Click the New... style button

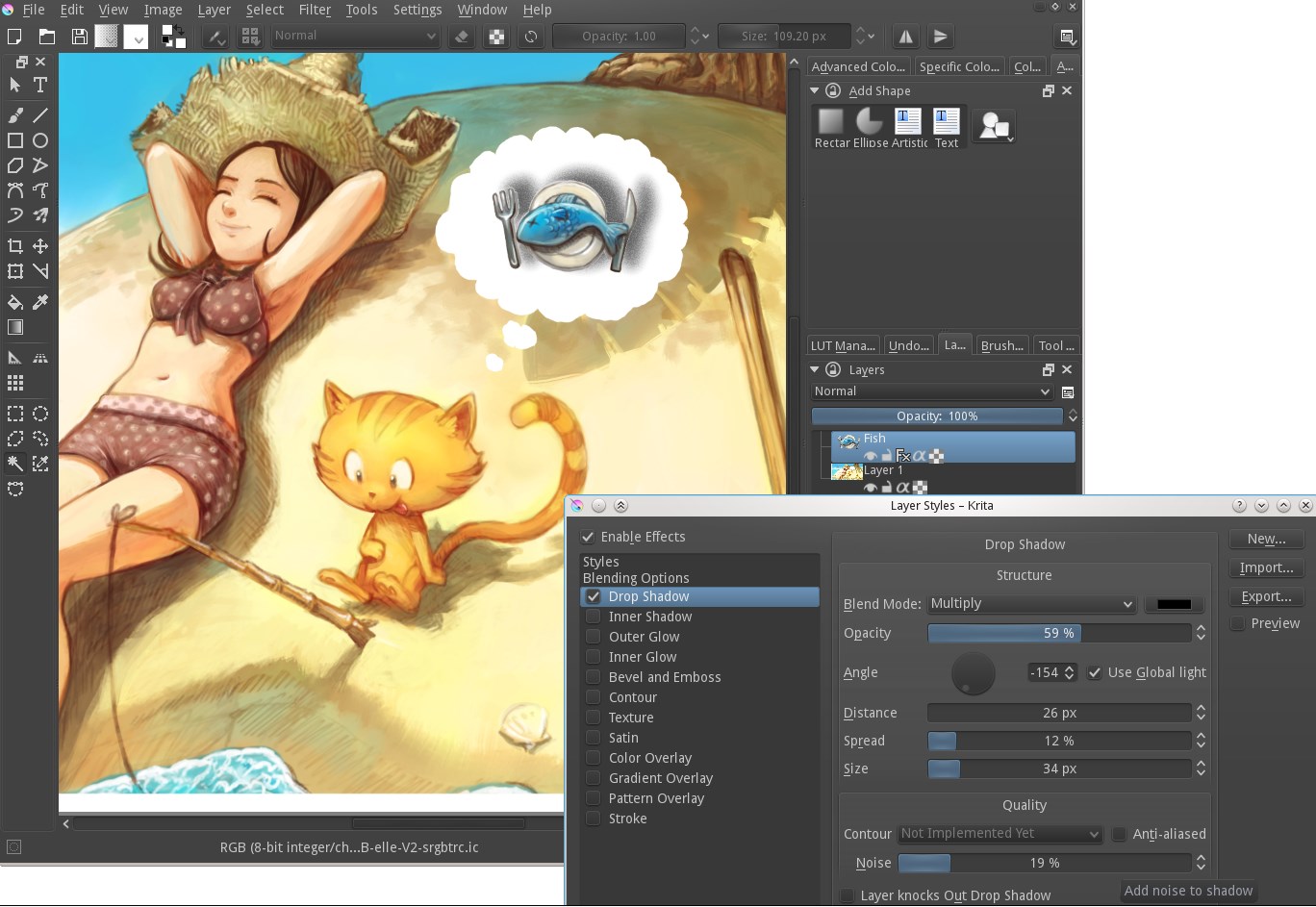tap(1267, 539)
